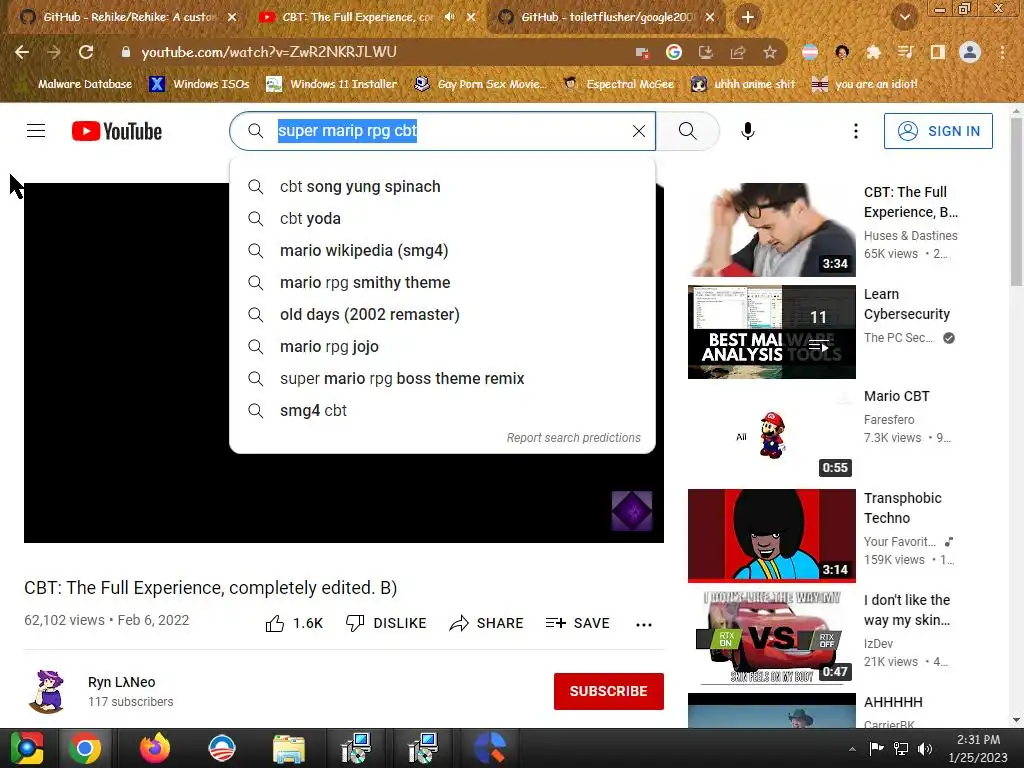Click the SIGN IN button
This screenshot has width=1024, height=768.
click(x=938, y=131)
